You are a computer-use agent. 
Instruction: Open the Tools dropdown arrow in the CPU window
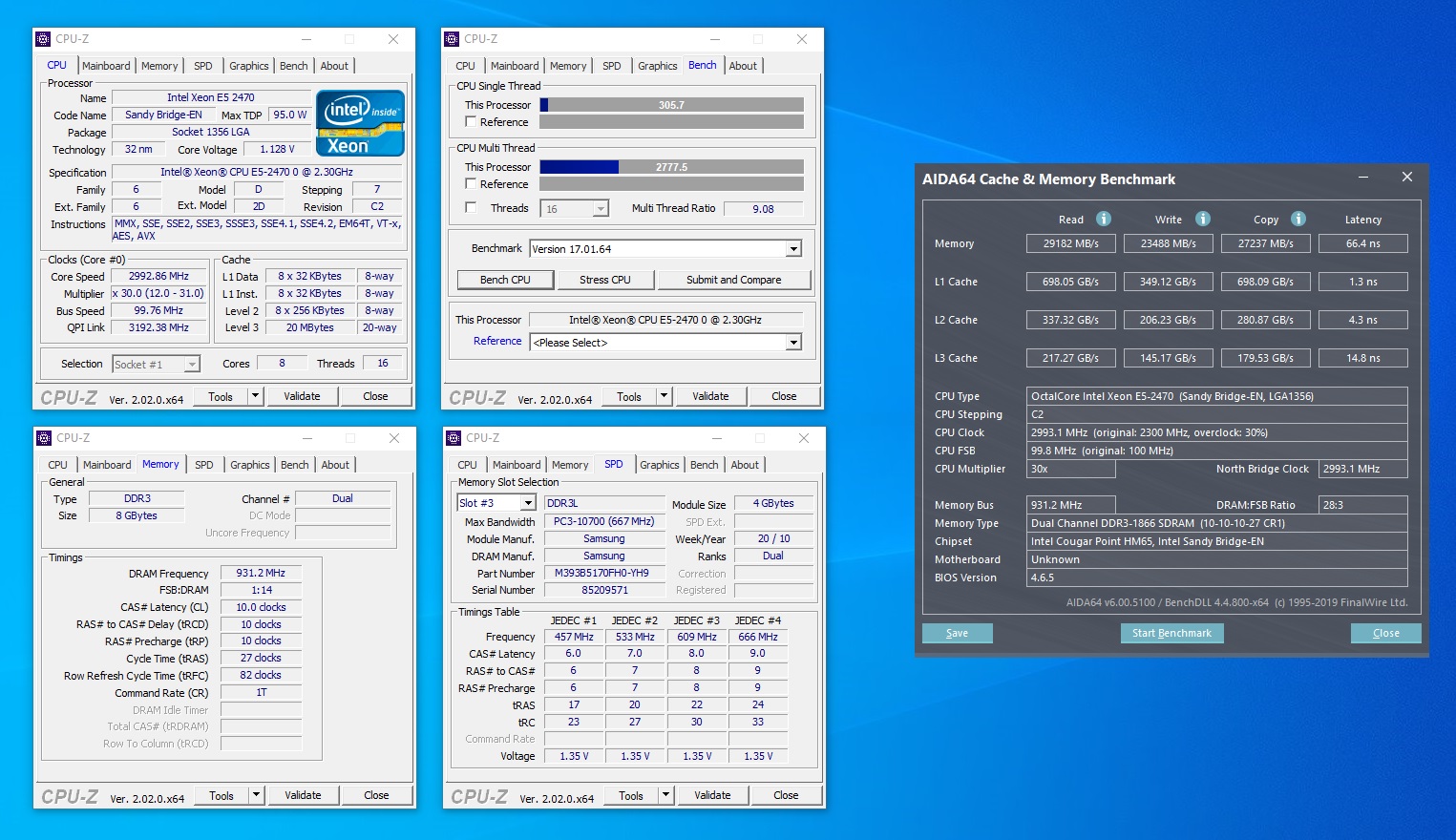(255, 396)
